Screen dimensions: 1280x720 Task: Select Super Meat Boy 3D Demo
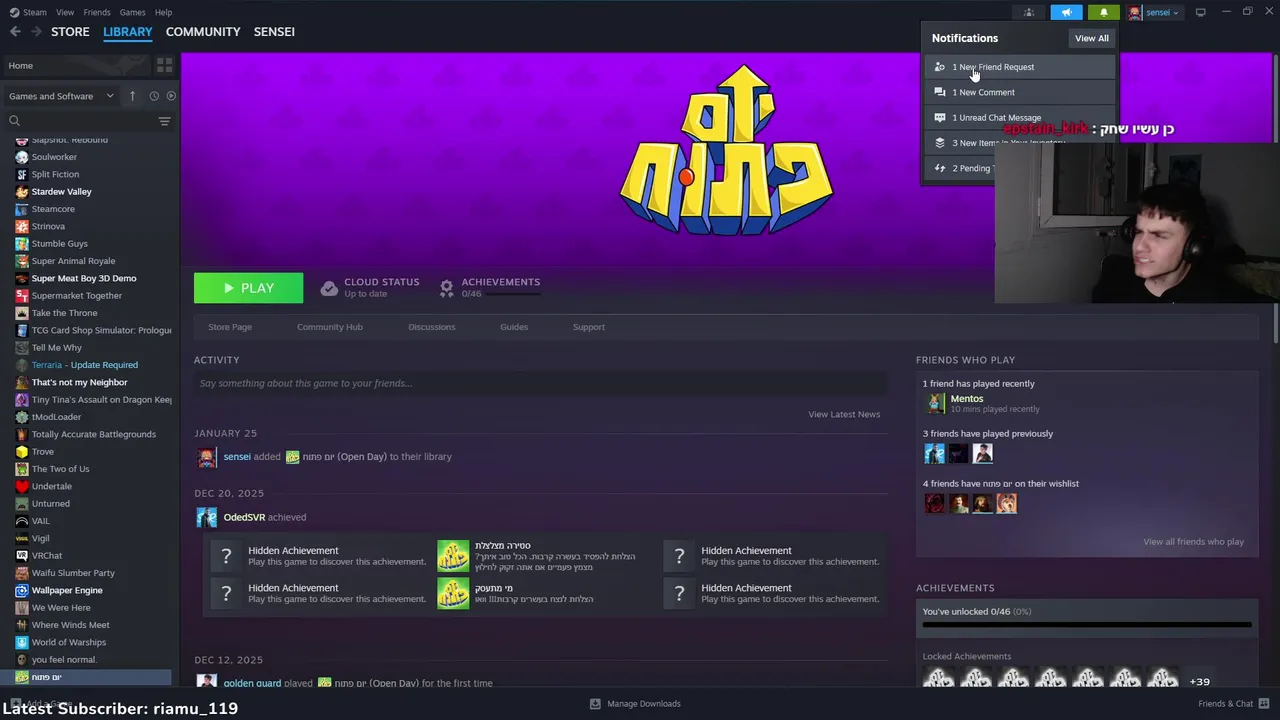pos(84,278)
